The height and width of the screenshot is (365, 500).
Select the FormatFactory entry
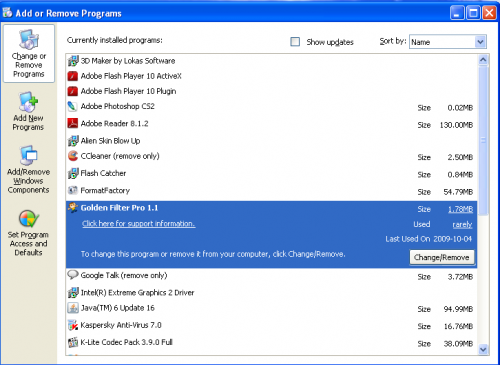(272, 191)
